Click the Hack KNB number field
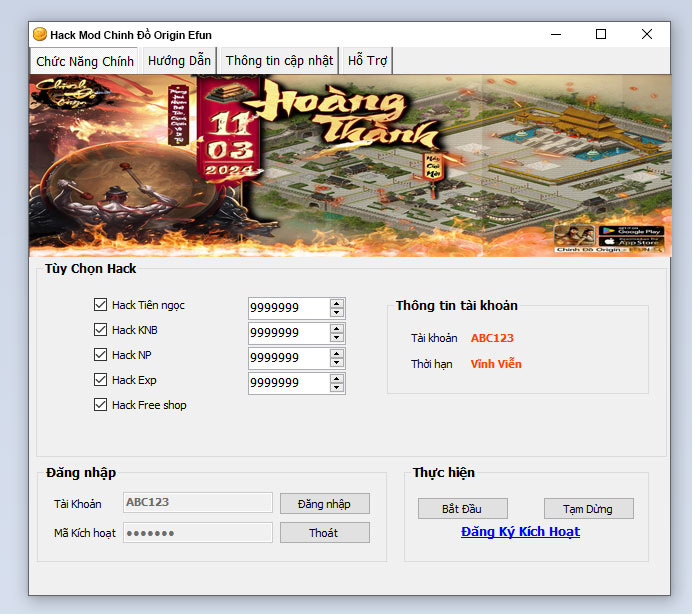Screen dimensions: 693x616 tap(289, 333)
